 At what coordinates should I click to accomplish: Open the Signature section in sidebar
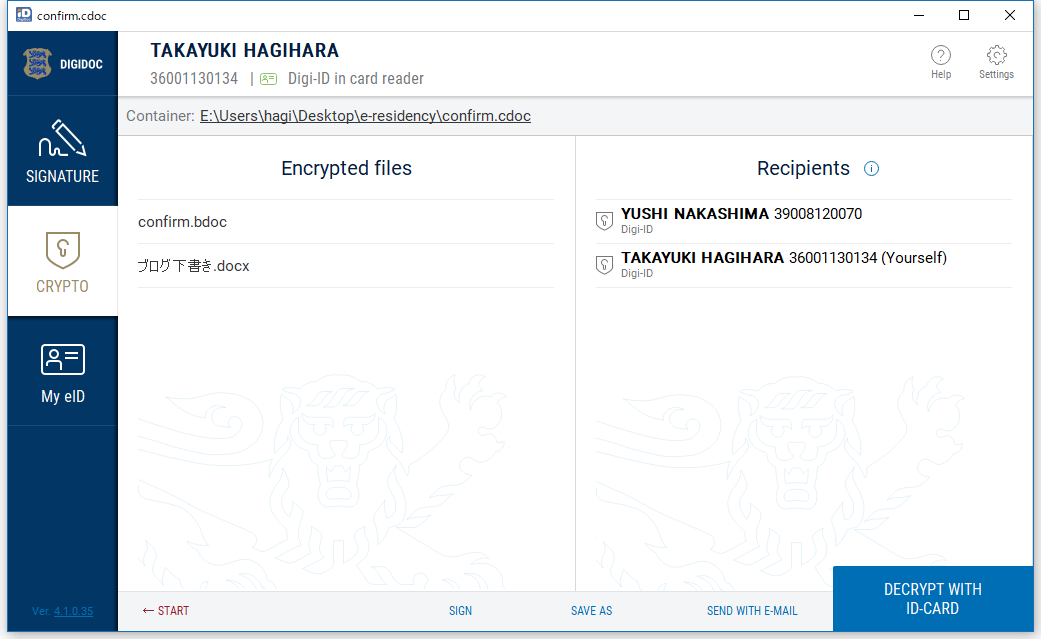(x=62, y=151)
